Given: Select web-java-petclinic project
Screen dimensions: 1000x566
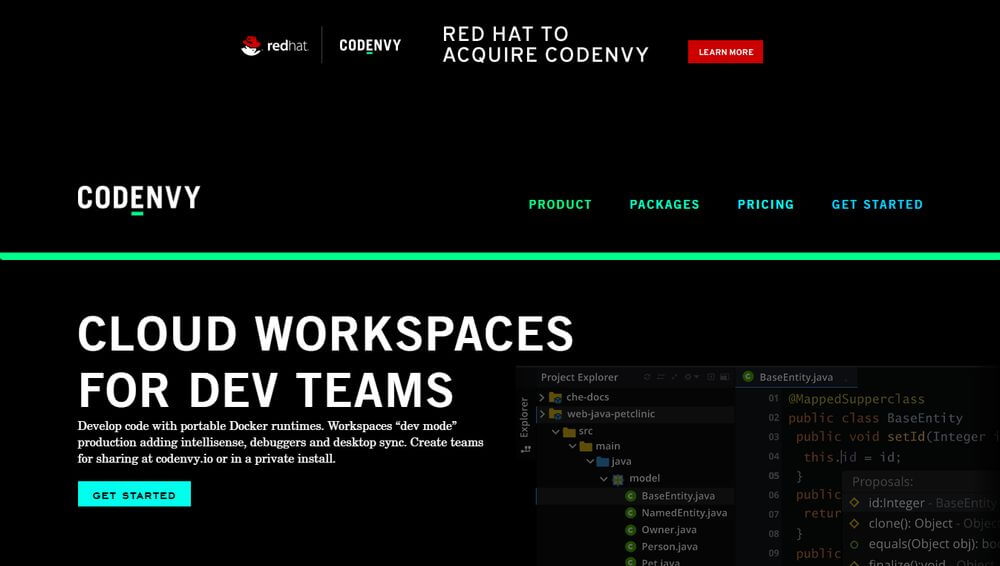Looking at the screenshot, I should [x=611, y=413].
